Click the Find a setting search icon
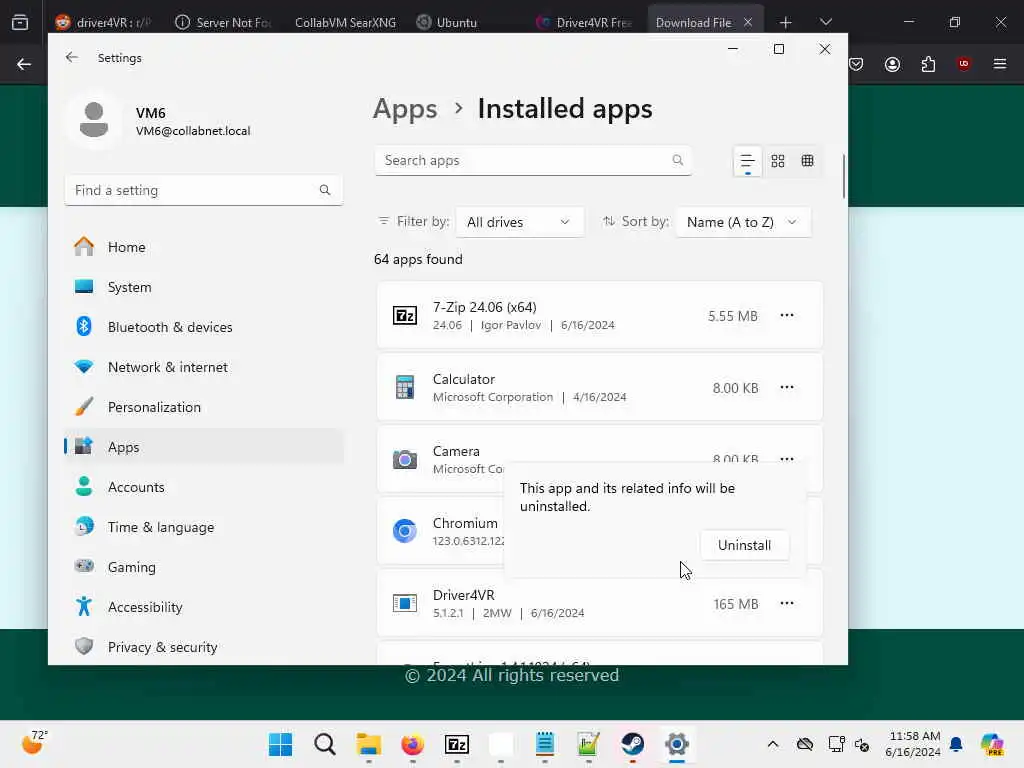Screen dimensions: 1024x768 [325, 190]
